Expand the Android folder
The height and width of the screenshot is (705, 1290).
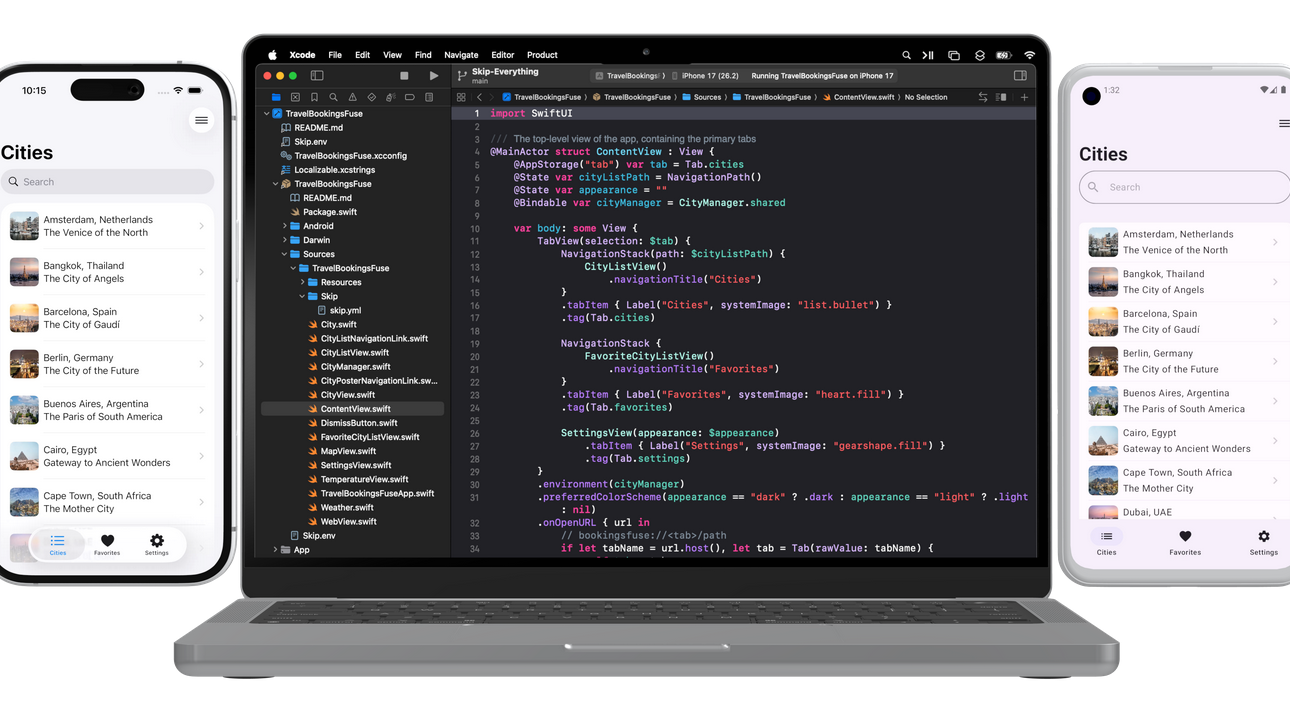[285, 226]
